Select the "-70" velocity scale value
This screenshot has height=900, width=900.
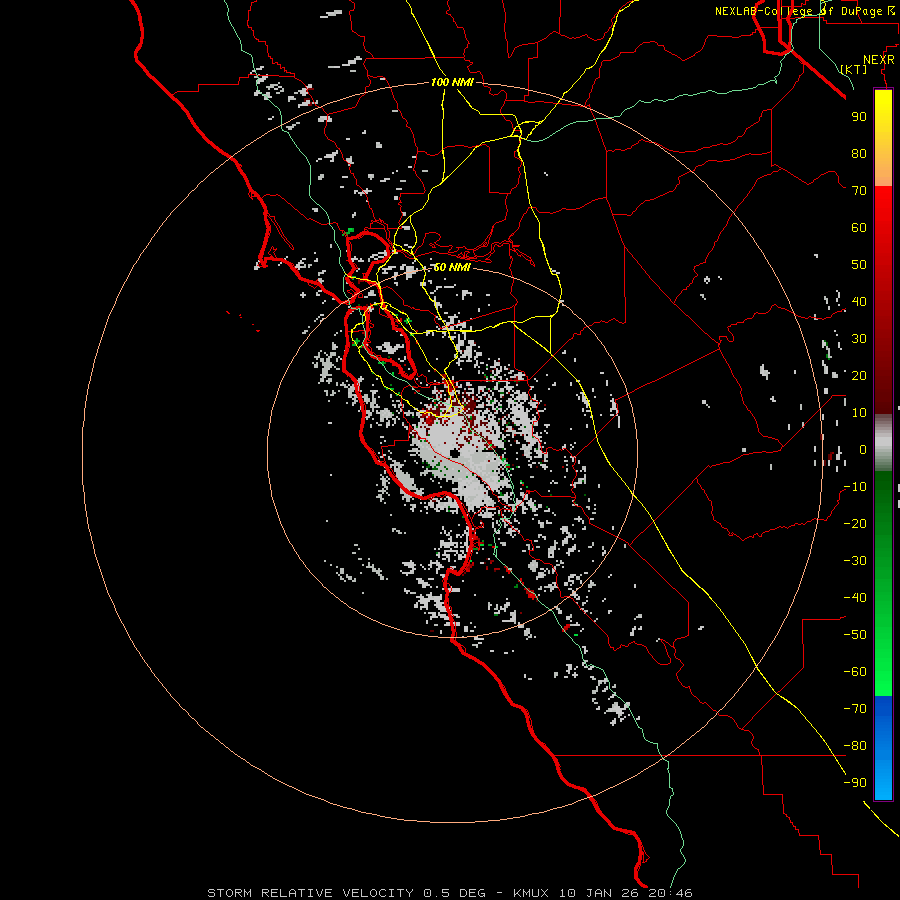(855, 709)
